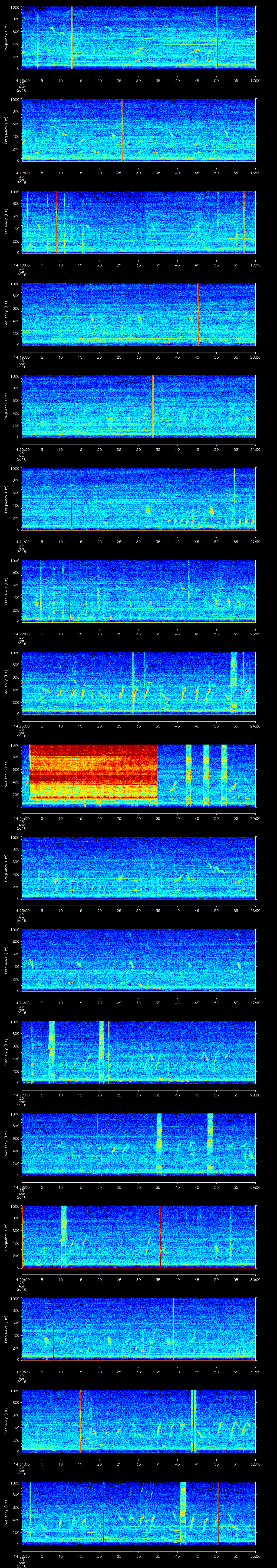Click the 14:17:00 start time label
Image resolution: width=277 pixels, height=1568 pixels.
point(22,173)
